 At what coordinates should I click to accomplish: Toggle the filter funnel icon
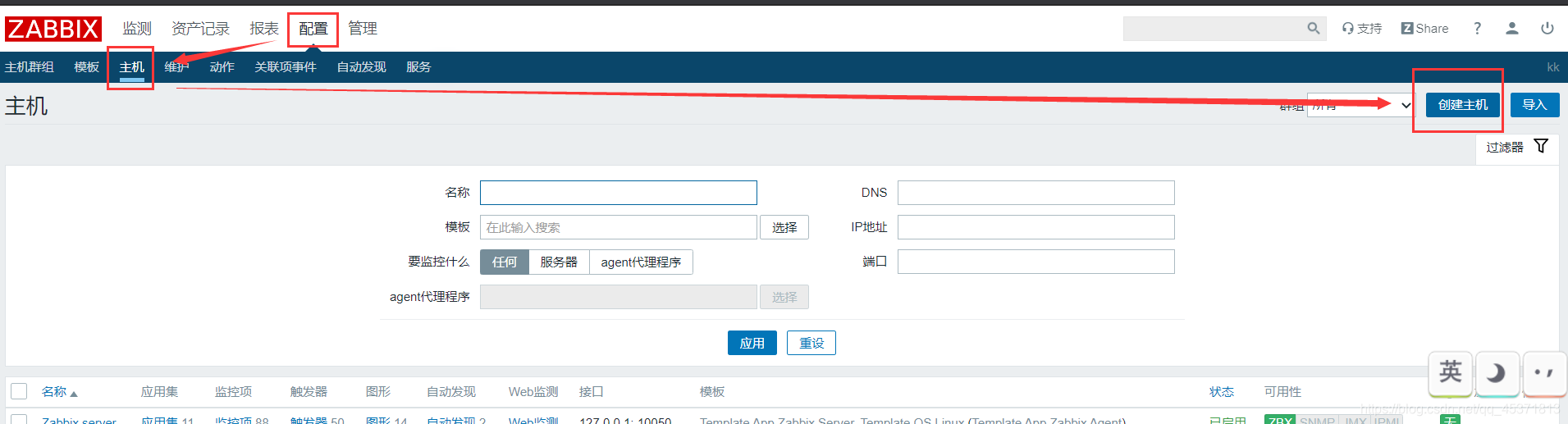[x=1541, y=147]
